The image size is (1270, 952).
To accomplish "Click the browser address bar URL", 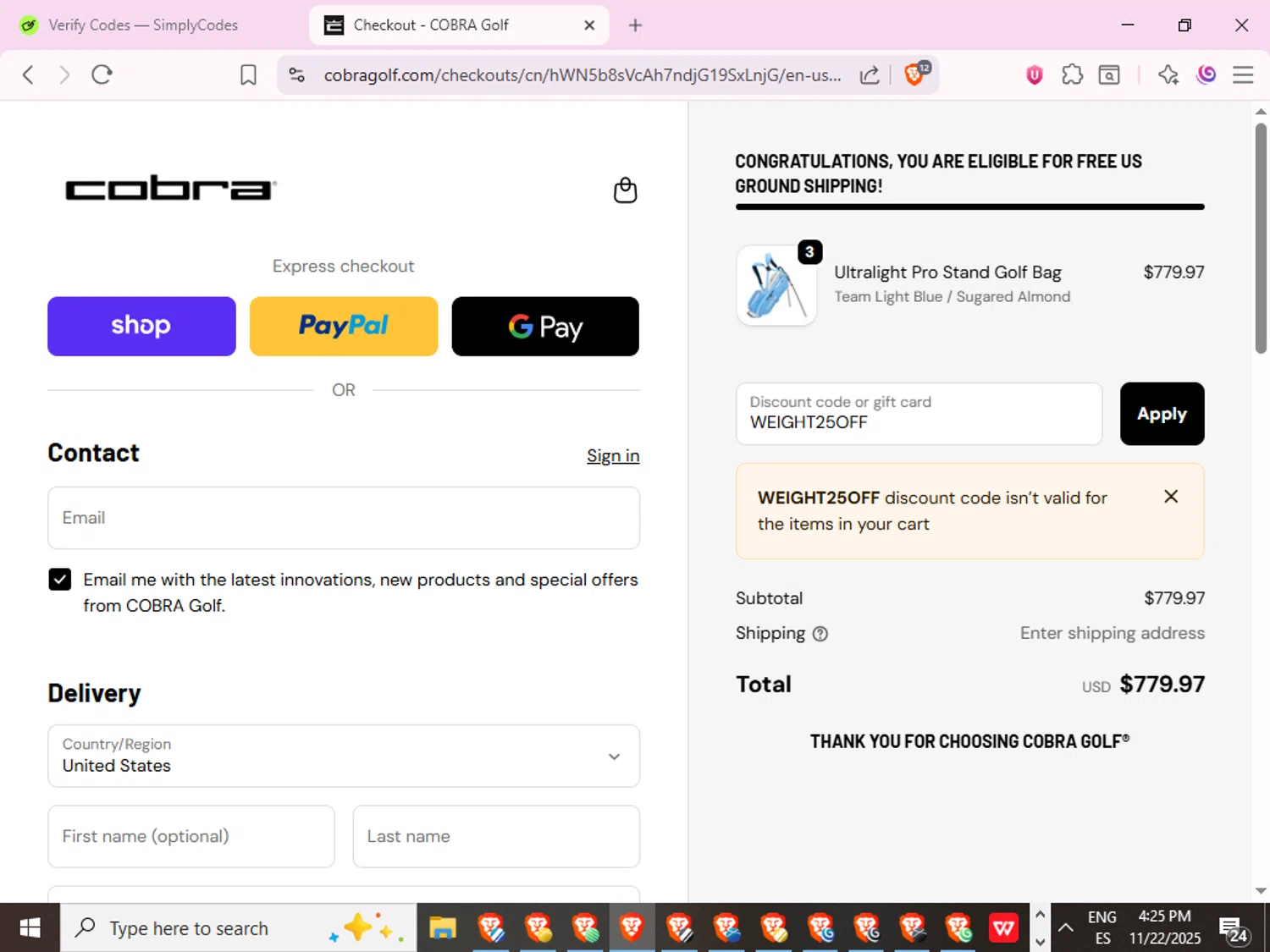I will (x=583, y=75).
